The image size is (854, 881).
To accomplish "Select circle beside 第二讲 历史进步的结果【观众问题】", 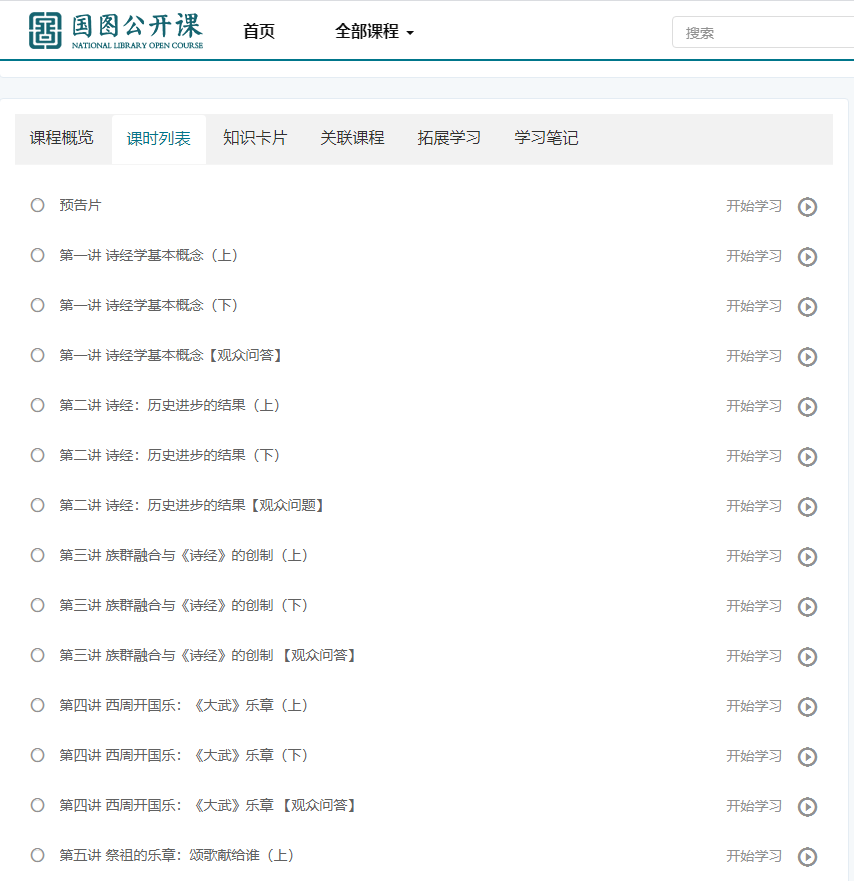I will coord(38,505).
